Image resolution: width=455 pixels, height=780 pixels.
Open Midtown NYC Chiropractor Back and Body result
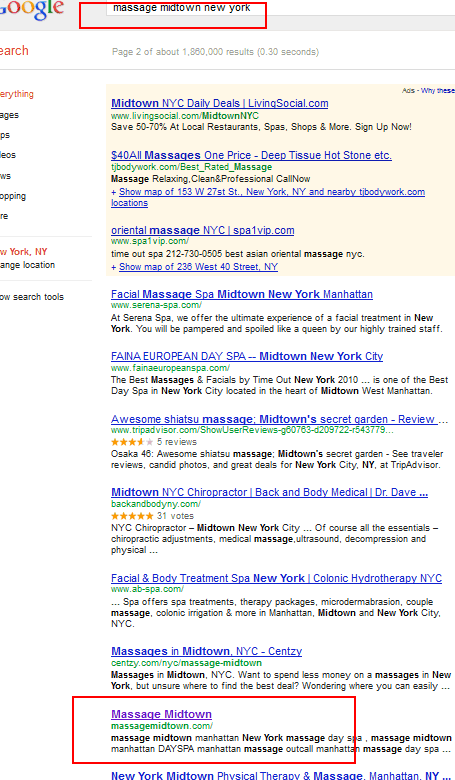click(x=269, y=492)
